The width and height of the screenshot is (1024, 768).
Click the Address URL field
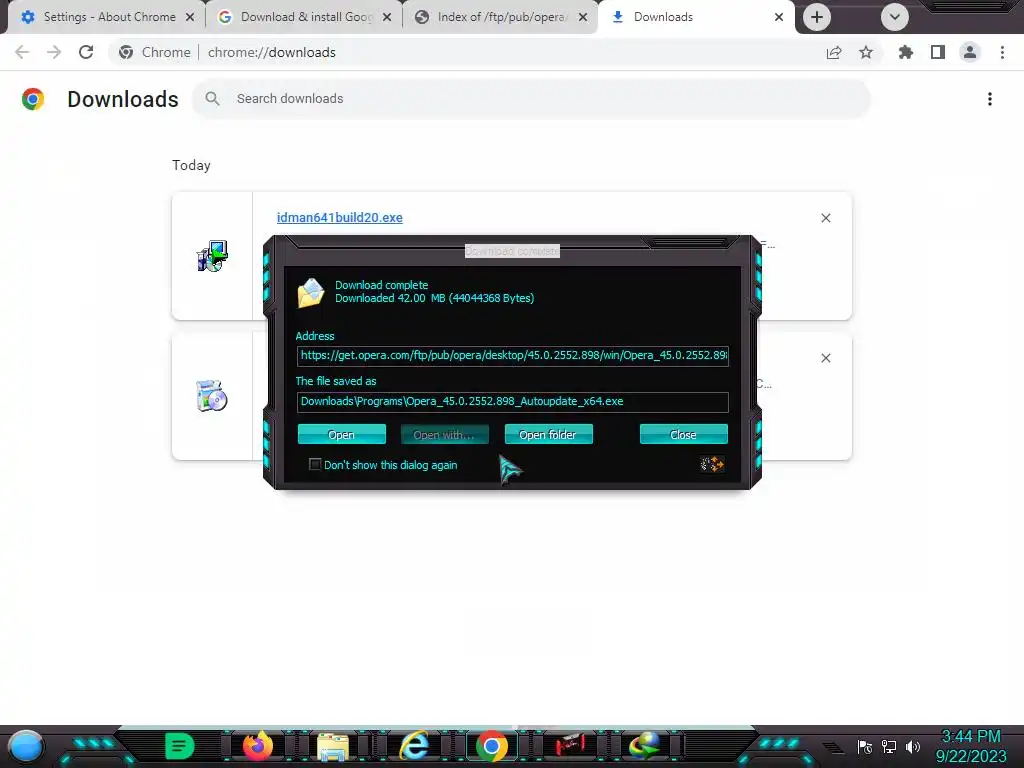(513, 356)
